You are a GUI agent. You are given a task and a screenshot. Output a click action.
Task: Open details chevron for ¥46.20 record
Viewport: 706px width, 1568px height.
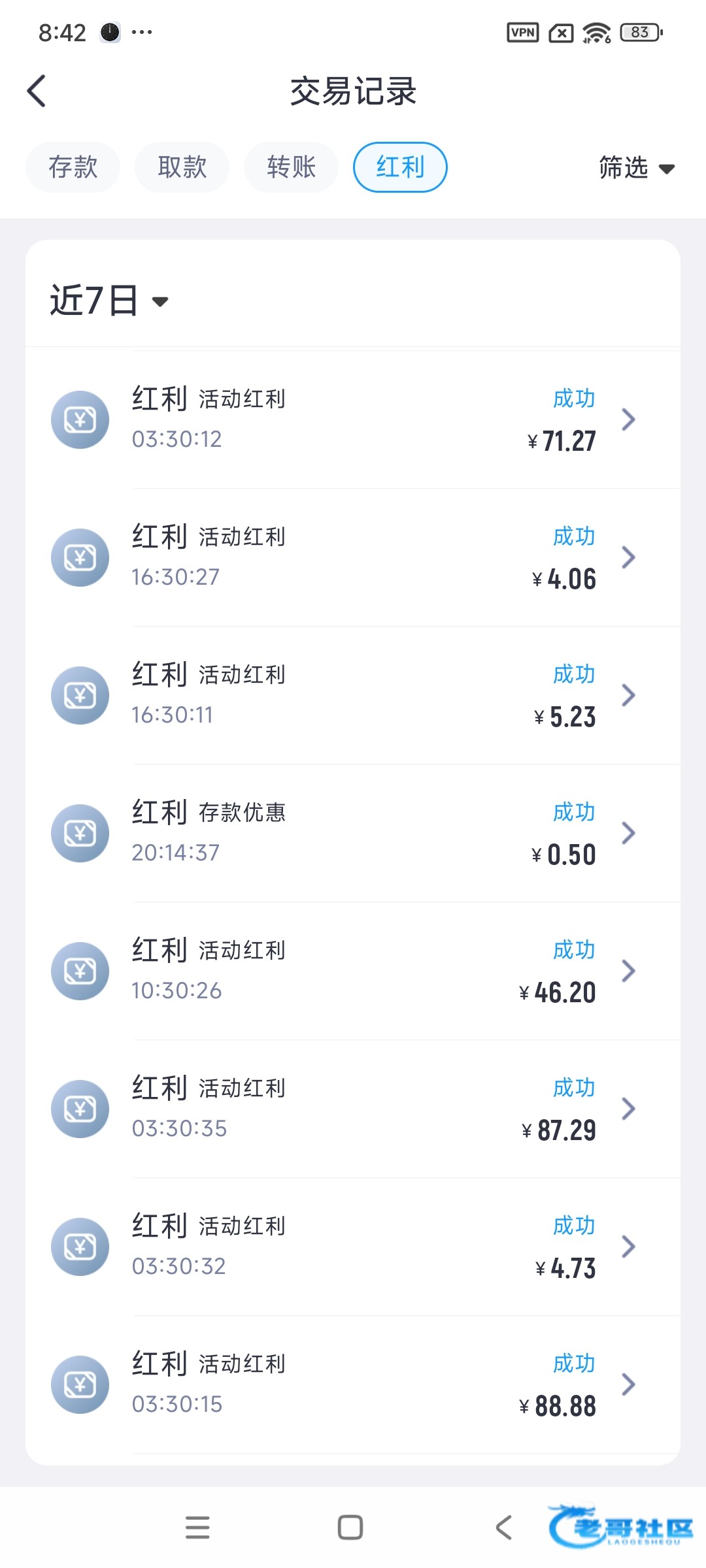(628, 971)
